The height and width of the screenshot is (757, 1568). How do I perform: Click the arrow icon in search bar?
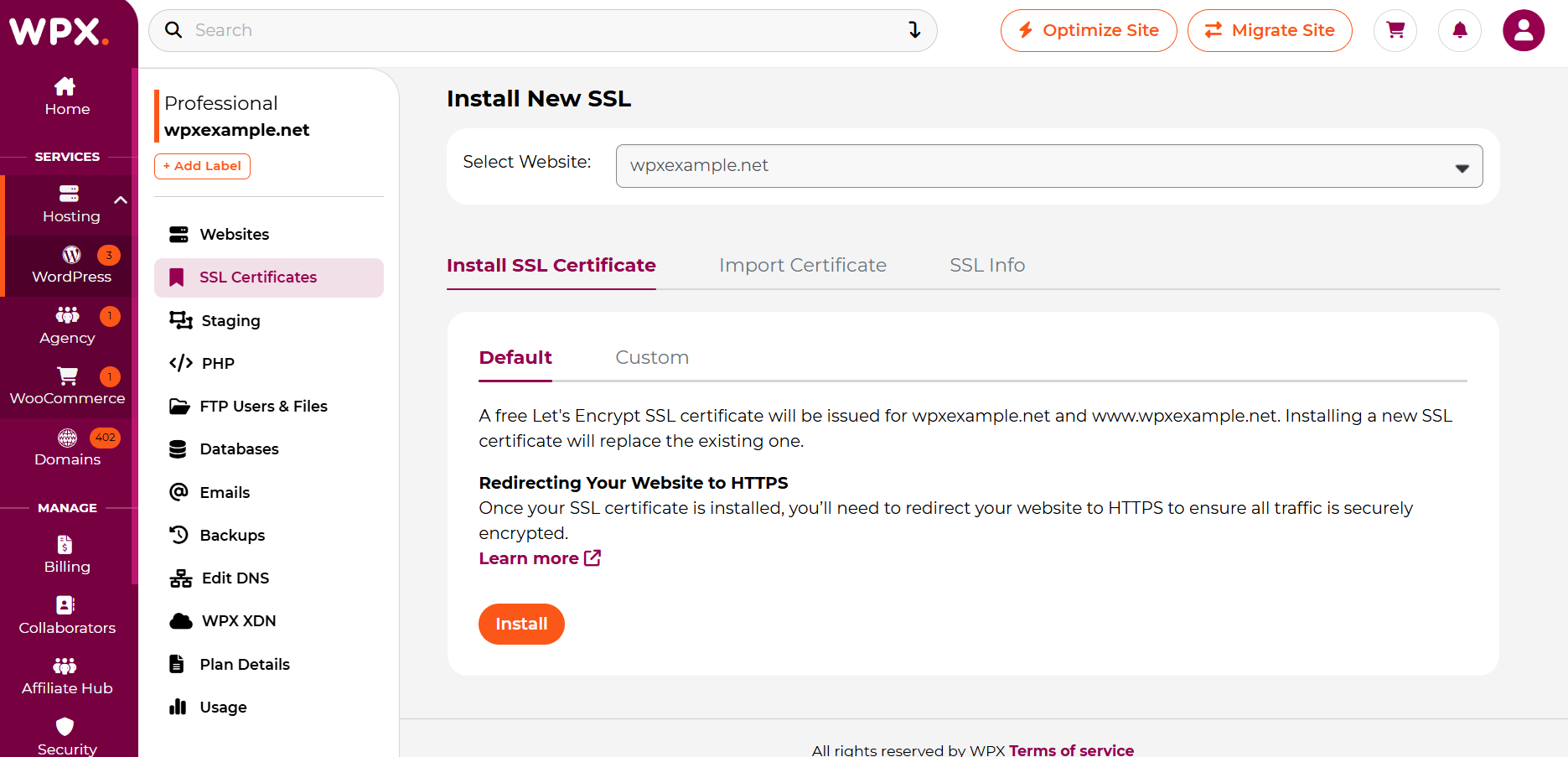[914, 30]
